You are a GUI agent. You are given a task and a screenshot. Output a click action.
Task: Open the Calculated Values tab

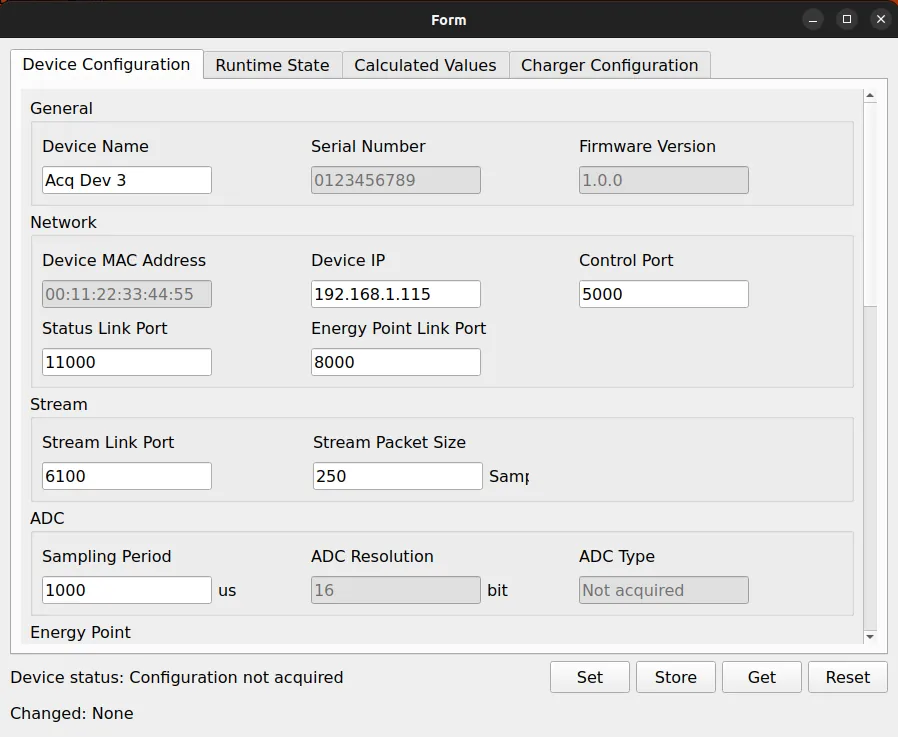(x=425, y=65)
